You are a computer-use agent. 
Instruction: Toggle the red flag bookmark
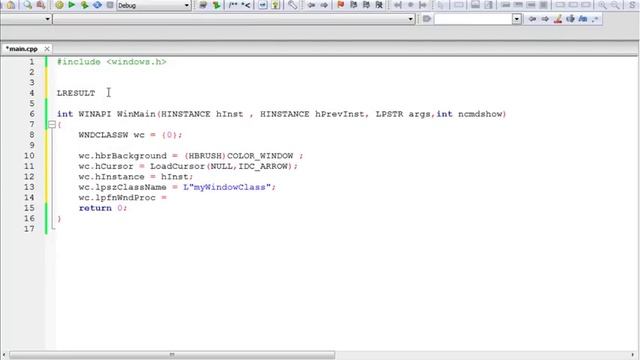click(x=341, y=5)
